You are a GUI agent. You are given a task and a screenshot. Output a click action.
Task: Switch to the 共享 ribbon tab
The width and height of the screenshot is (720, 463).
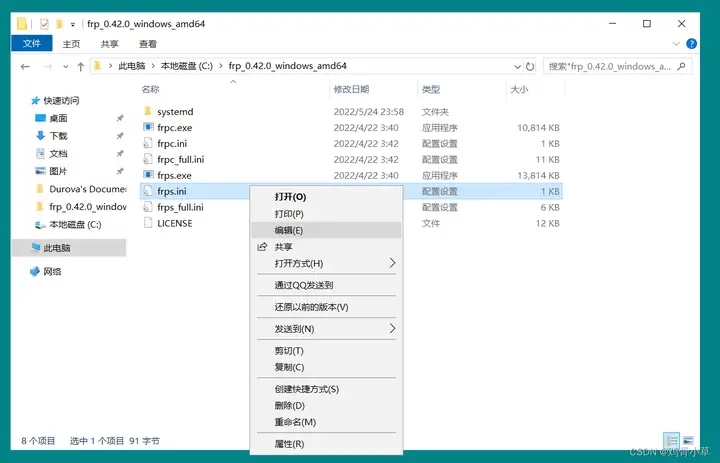[109, 44]
